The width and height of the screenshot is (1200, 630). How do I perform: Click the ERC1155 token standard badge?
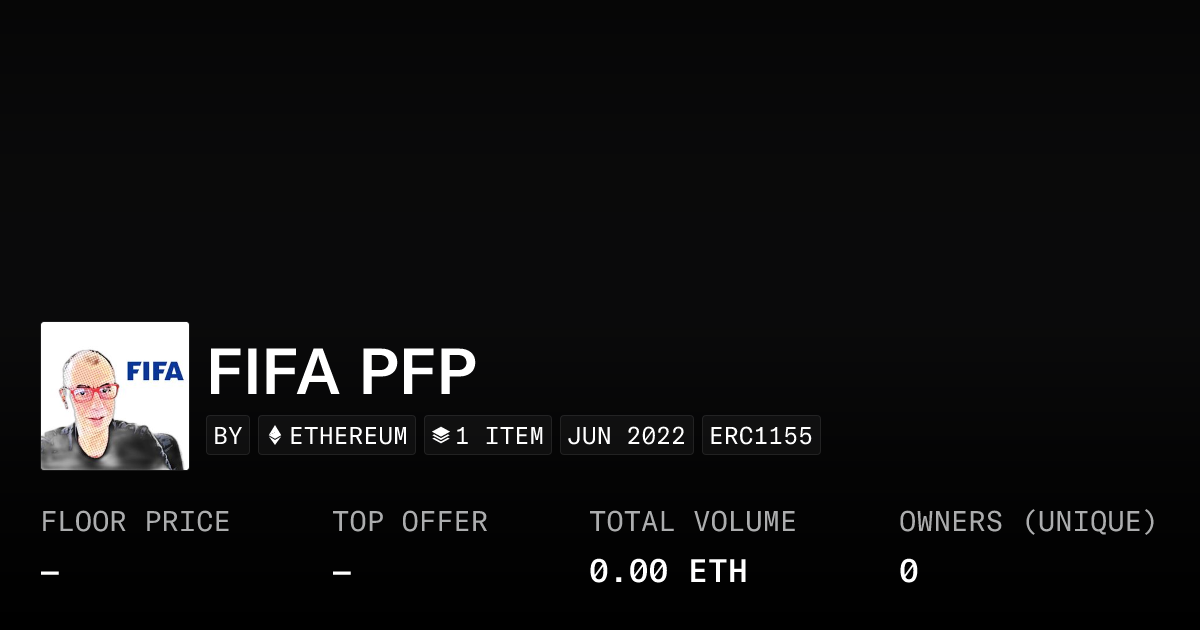point(761,436)
